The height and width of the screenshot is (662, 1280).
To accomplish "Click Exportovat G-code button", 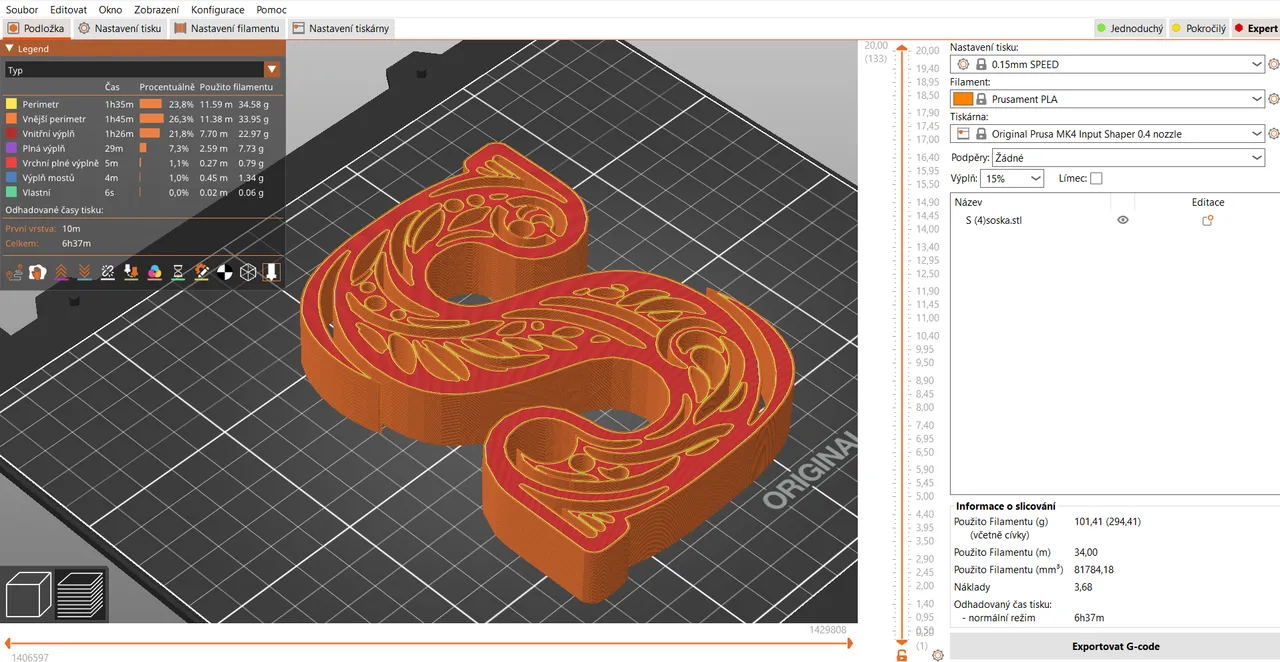I will click(x=1115, y=646).
